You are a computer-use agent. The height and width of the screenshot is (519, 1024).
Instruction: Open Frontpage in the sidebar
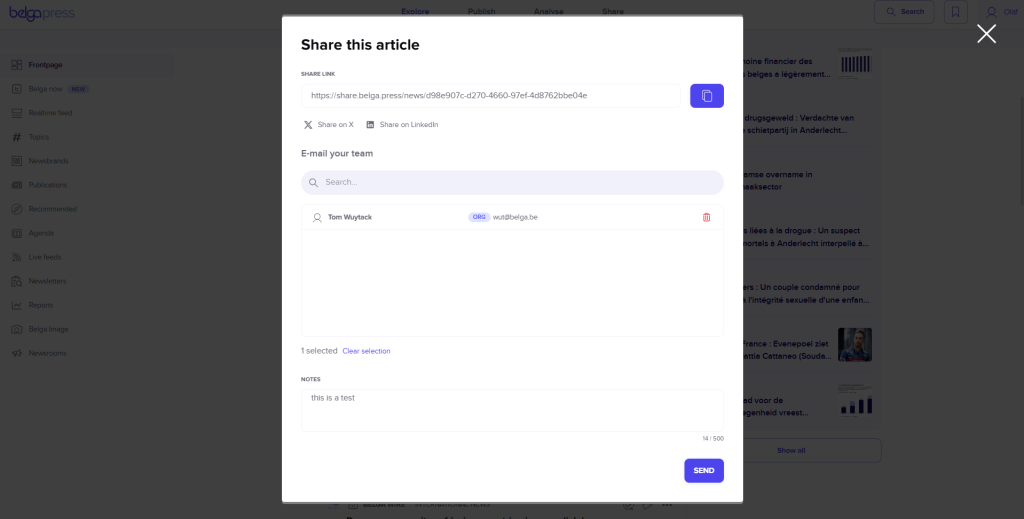coord(46,65)
